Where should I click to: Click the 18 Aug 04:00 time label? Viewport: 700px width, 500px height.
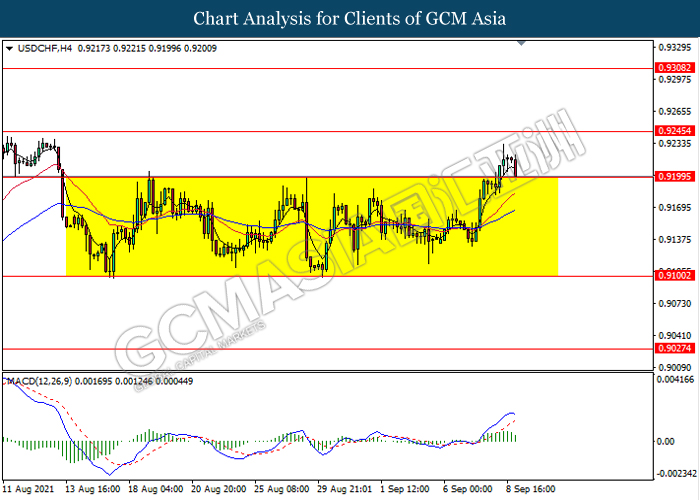(x=155, y=489)
